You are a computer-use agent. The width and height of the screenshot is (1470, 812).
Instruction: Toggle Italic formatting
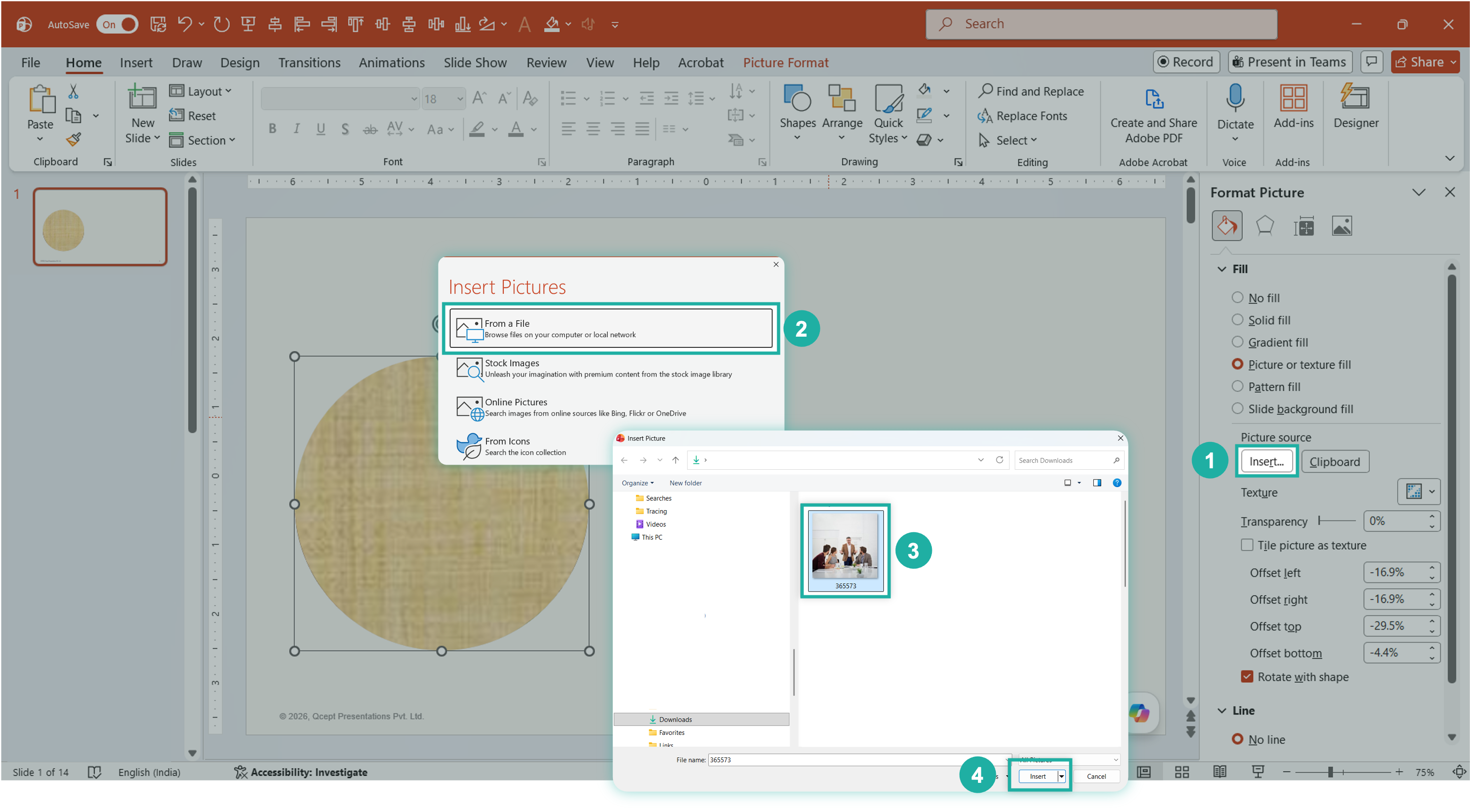click(297, 129)
